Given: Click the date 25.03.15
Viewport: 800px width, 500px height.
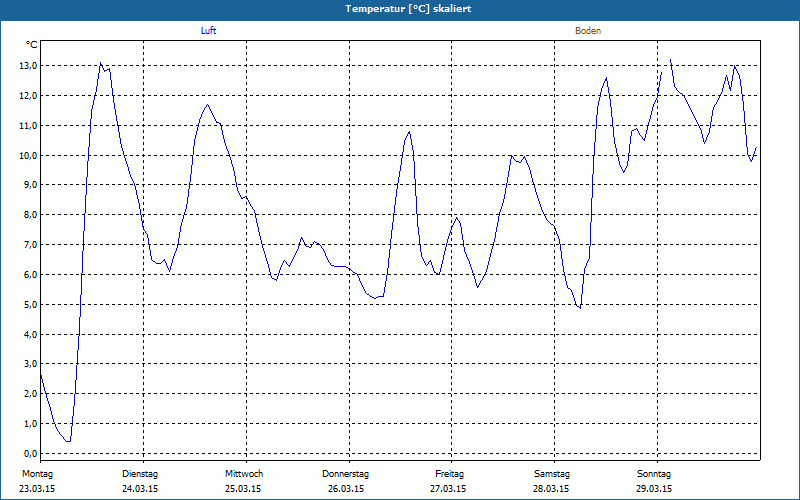Looking at the screenshot, I should tap(243, 489).
